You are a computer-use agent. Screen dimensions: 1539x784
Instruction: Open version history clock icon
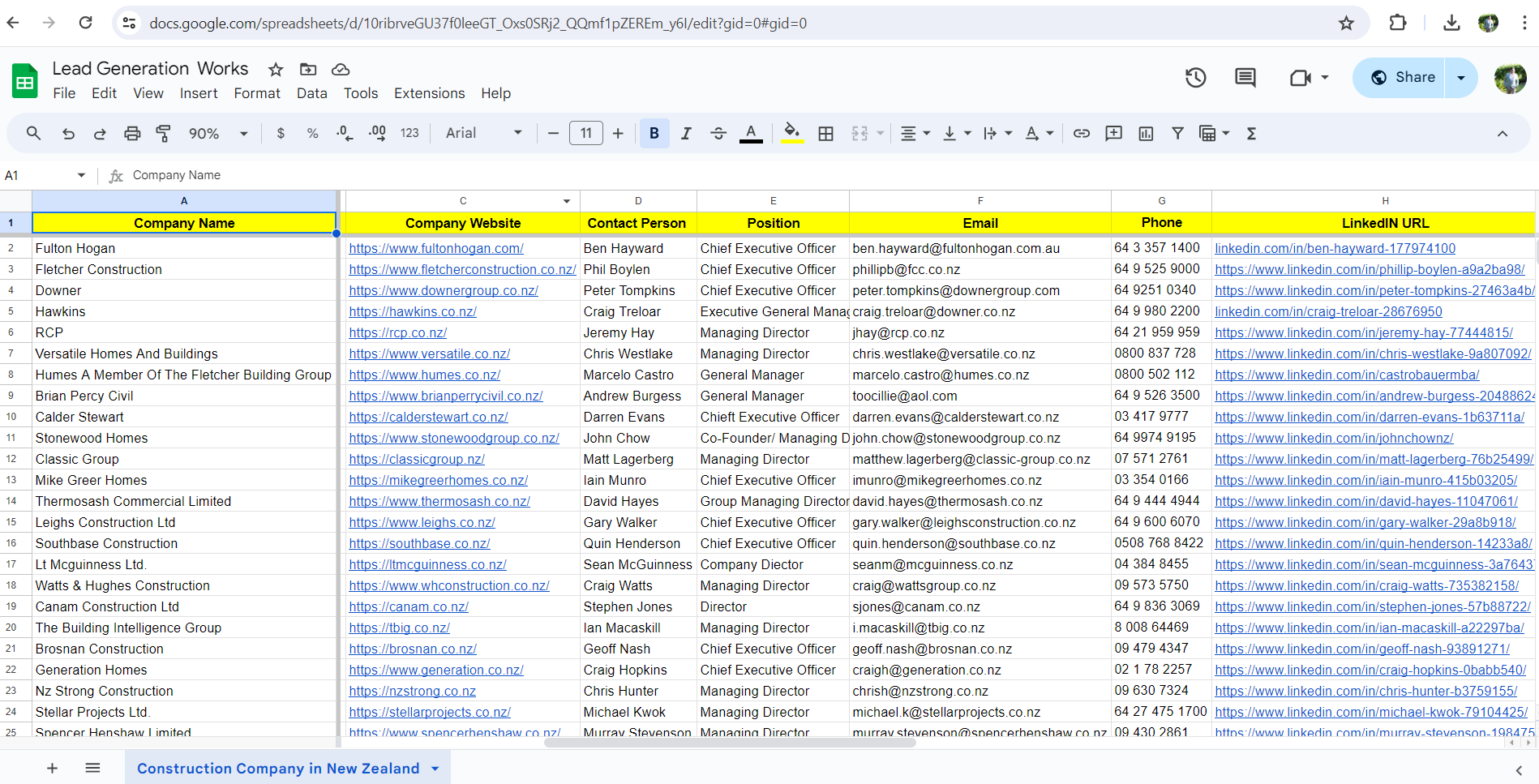1195,78
